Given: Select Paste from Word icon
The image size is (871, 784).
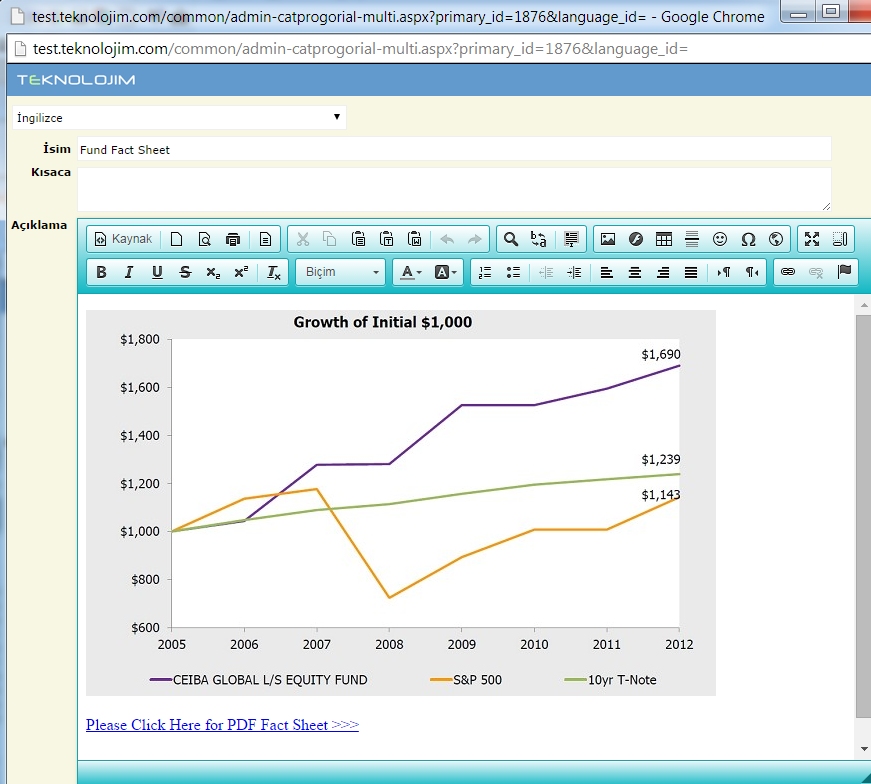Looking at the screenshot, I should [414, 239].
